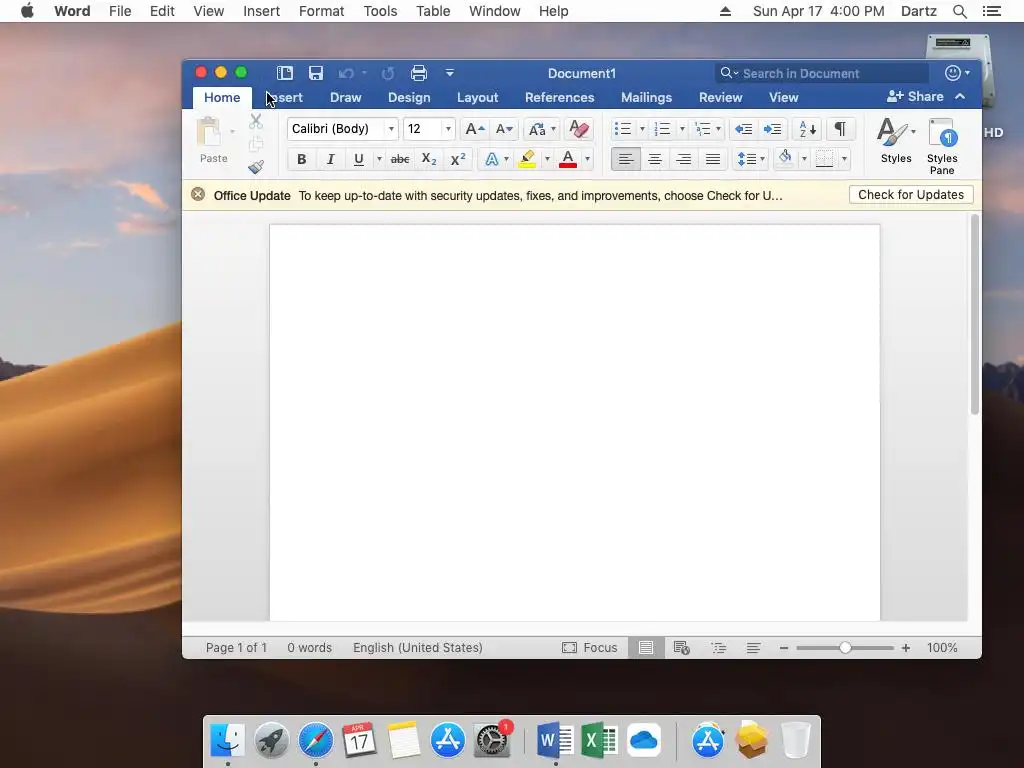
Task: Expand the font color dropdown arrow
Action: coord(587,159)
